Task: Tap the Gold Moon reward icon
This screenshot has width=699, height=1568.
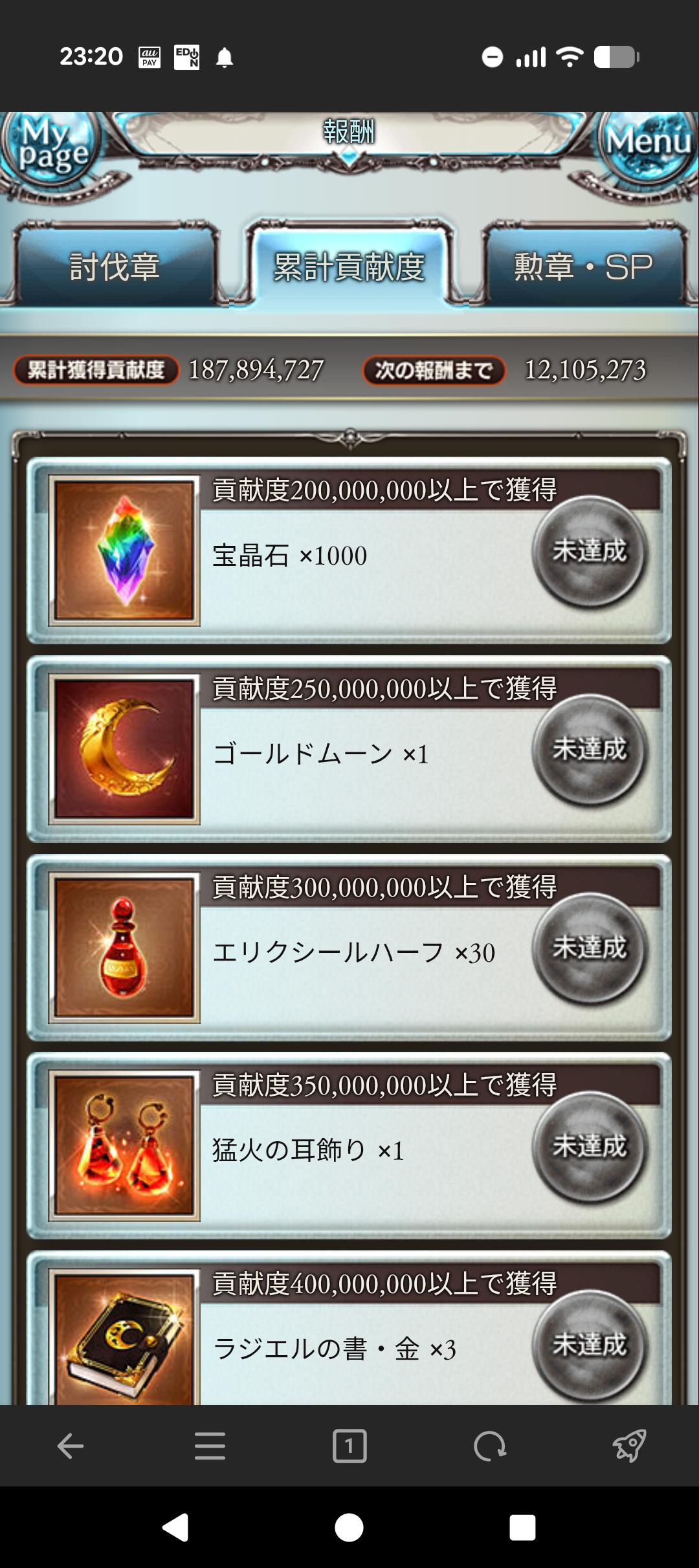Action: (x=124, y=749)
